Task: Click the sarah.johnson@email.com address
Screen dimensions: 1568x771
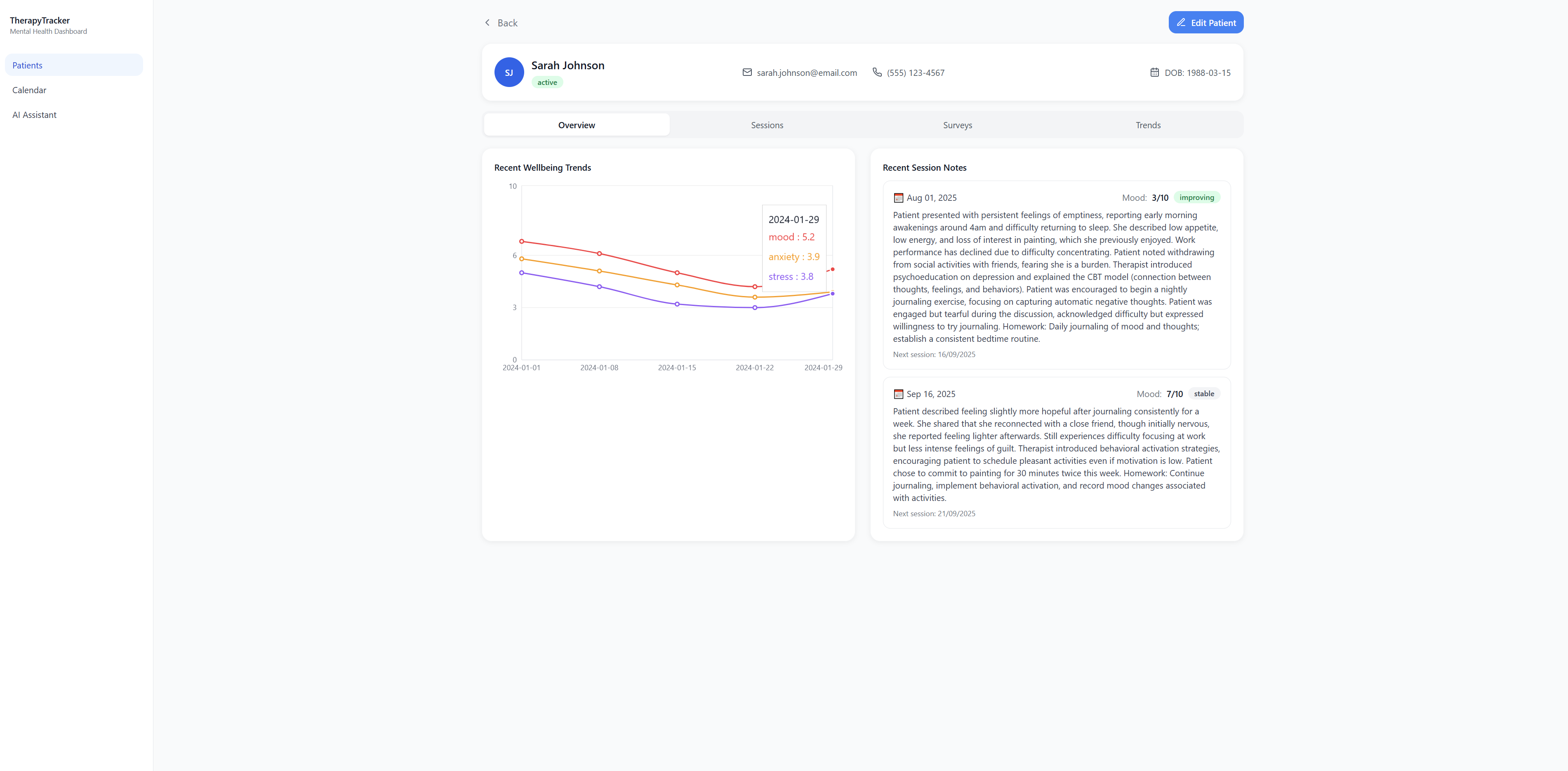Action: click(x=807, y=73)
